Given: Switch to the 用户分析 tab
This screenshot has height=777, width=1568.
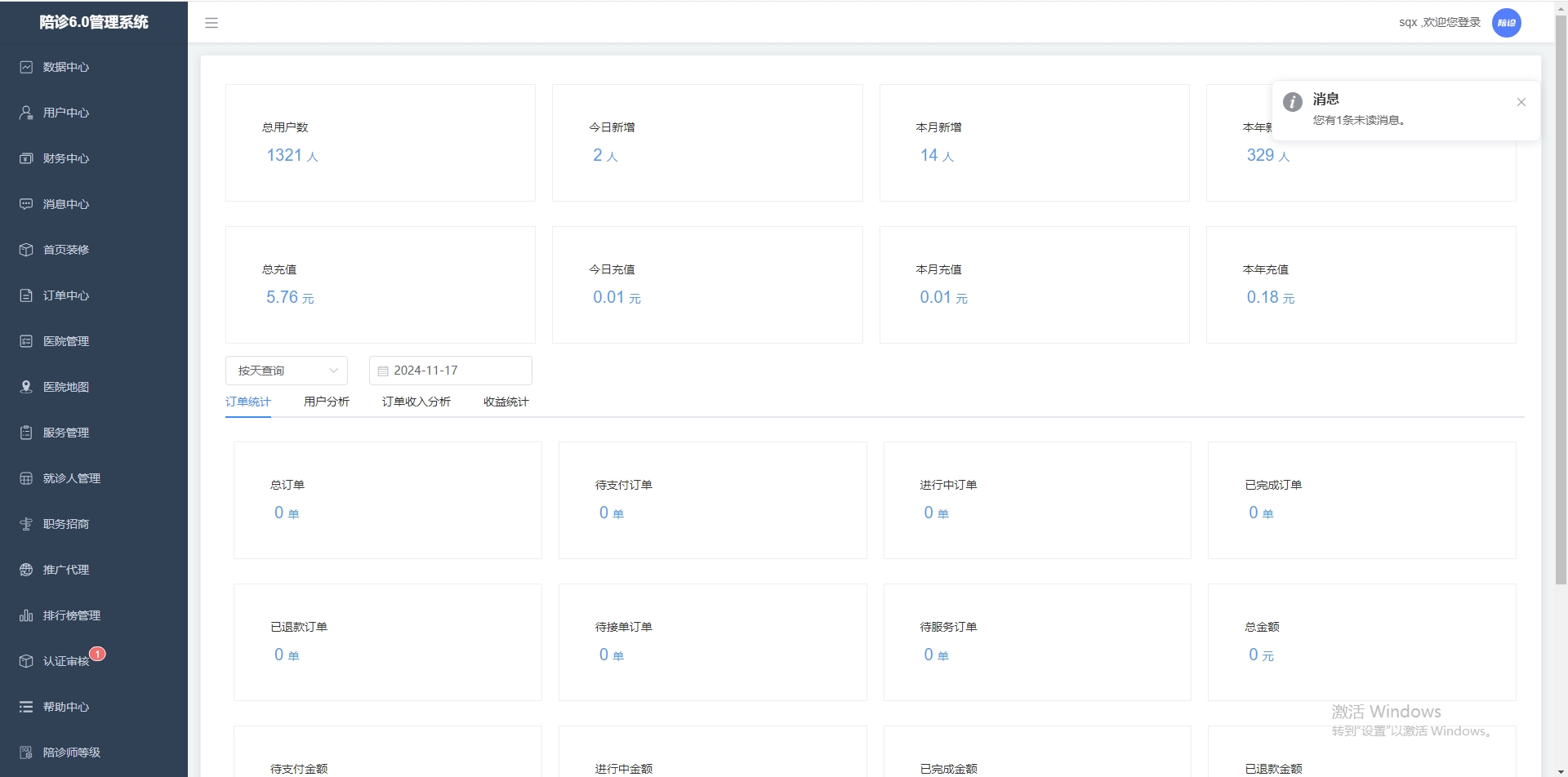Looking at the screenshot, I should click(326, 402).
